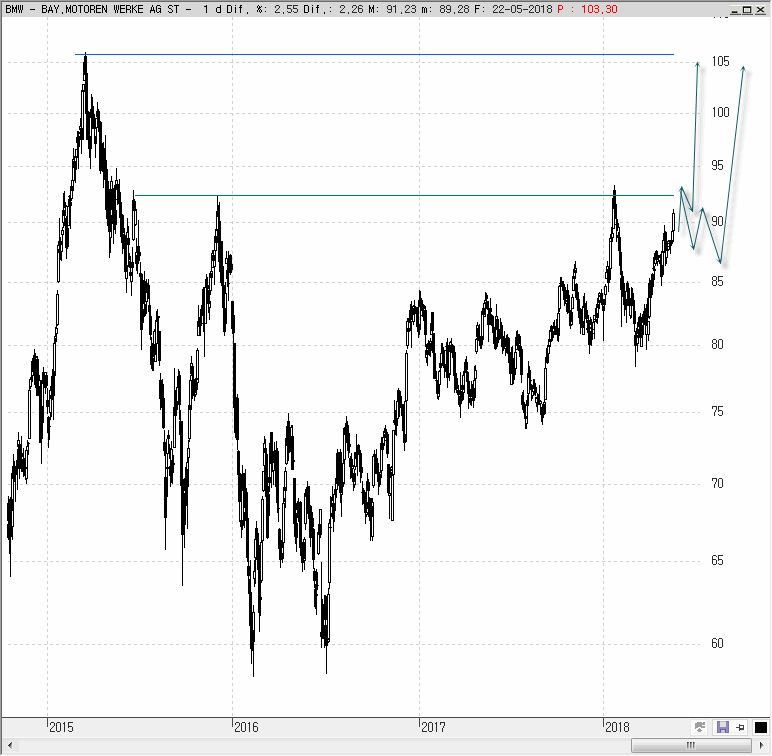Click the 90 price axis label
The image size is (772, 756).
click(717, 222)
